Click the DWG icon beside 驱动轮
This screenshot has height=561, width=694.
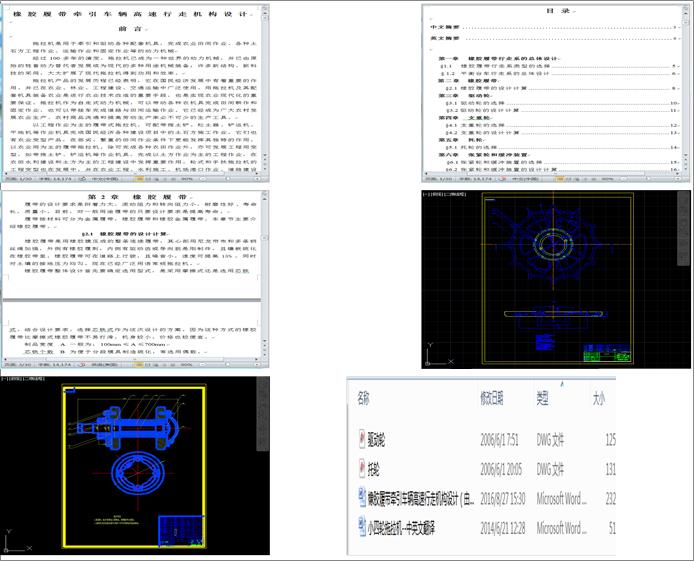(362, 439)
